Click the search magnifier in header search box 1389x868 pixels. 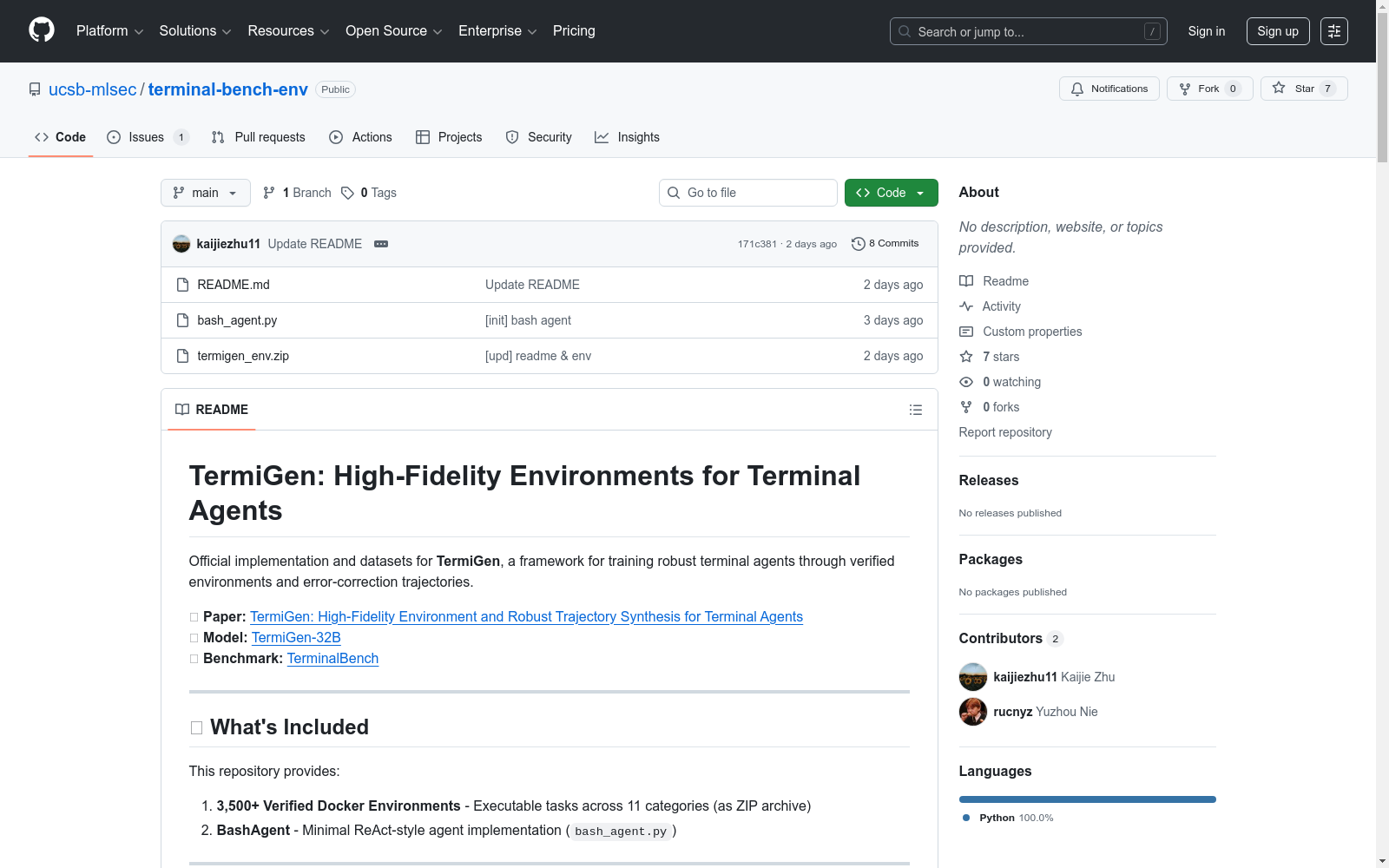[x=905, y=31]
